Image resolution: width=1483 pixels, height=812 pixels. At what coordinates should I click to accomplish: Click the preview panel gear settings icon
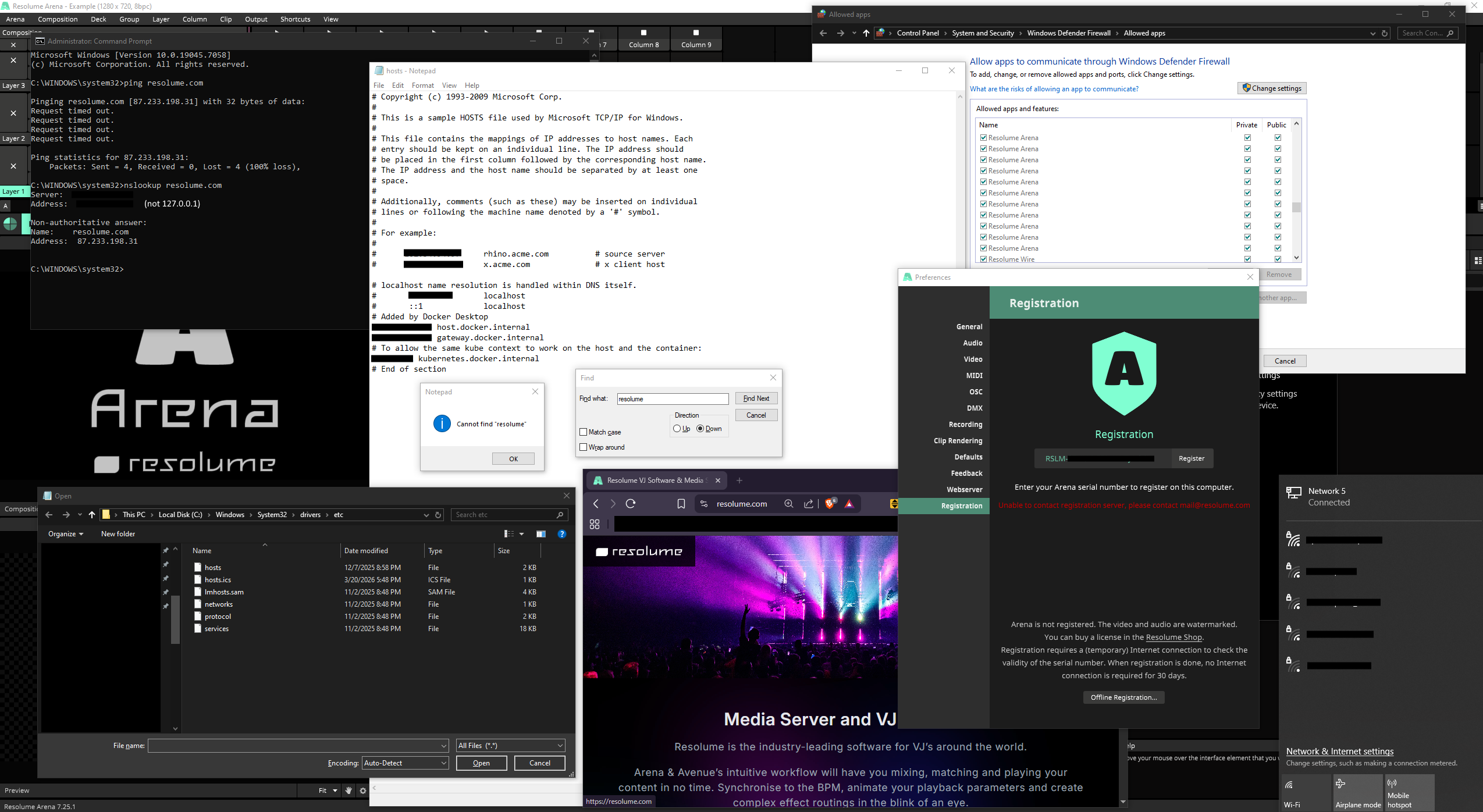coord(363,790)
